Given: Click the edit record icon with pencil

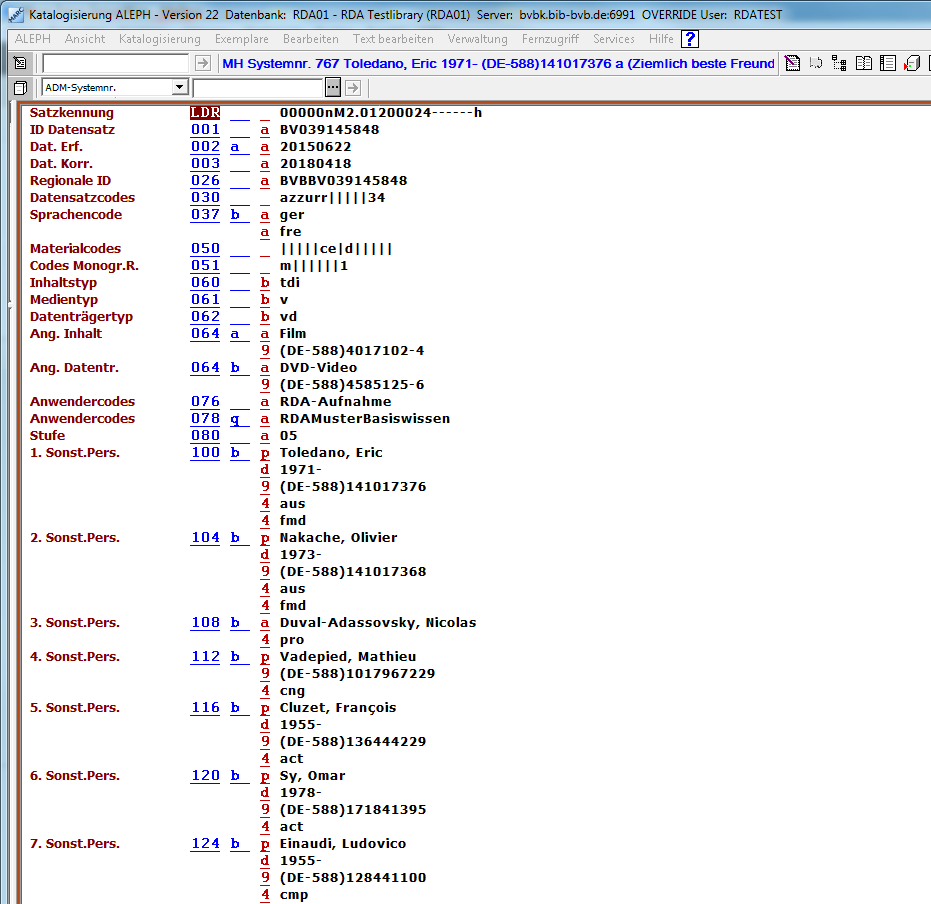Looking at the screenshot, I should pos(792,64).
